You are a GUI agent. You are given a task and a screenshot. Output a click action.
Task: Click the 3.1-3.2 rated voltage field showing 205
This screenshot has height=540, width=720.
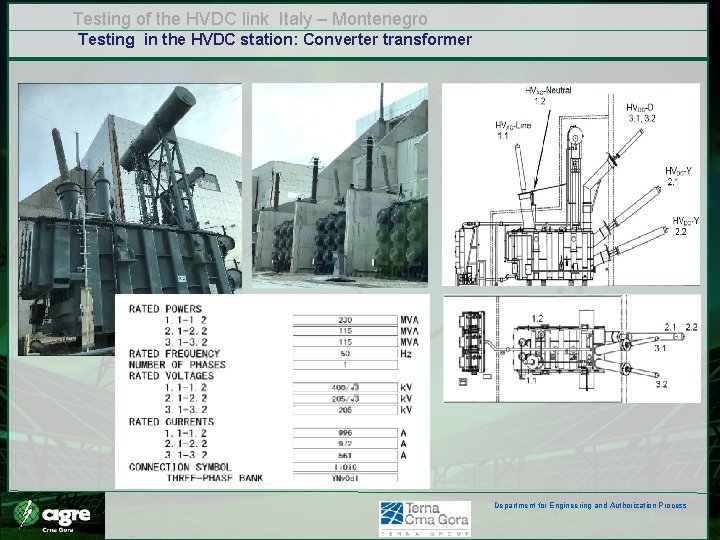(x=345, y=410)
